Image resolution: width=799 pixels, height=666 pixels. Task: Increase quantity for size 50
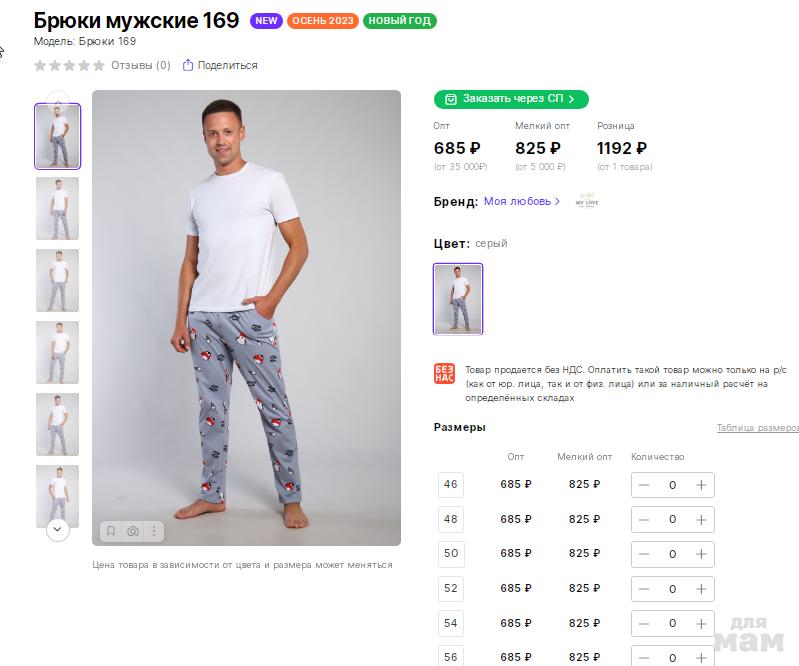702,554
